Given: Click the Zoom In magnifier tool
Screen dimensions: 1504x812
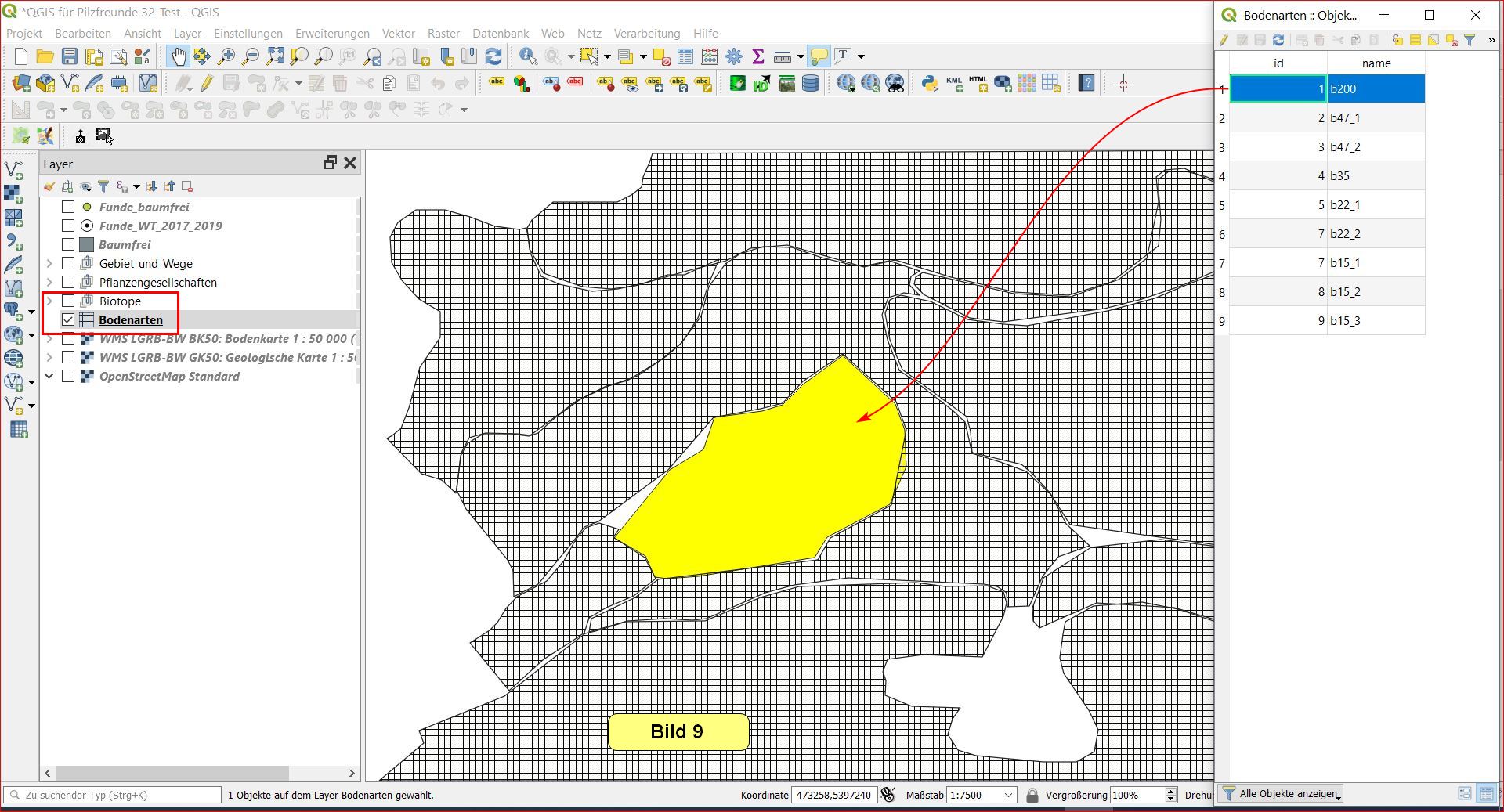Looking at the screenshot, I should [x=226, y=56].
